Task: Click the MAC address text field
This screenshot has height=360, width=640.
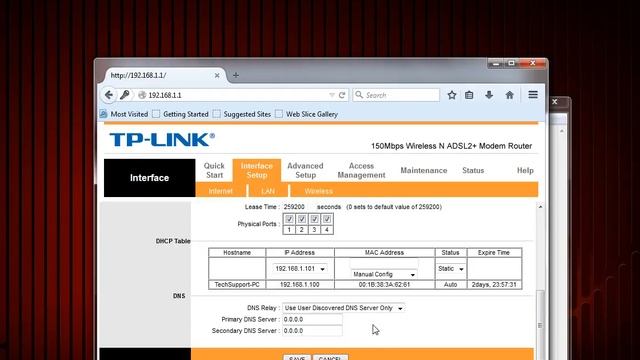Action: pos(384,264)
